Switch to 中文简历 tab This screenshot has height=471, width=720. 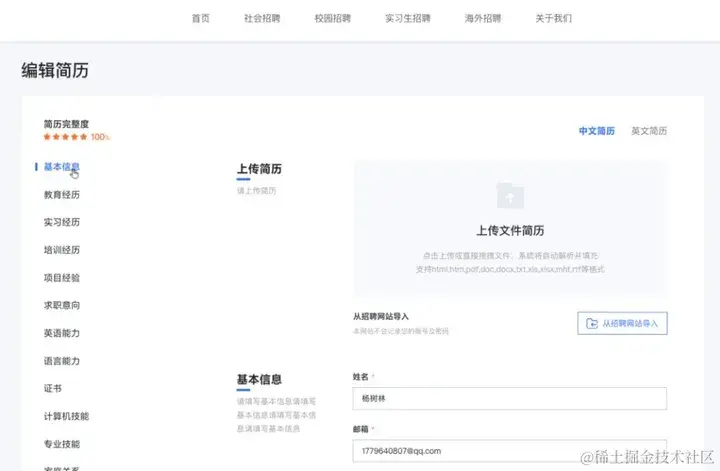(596, 131)
